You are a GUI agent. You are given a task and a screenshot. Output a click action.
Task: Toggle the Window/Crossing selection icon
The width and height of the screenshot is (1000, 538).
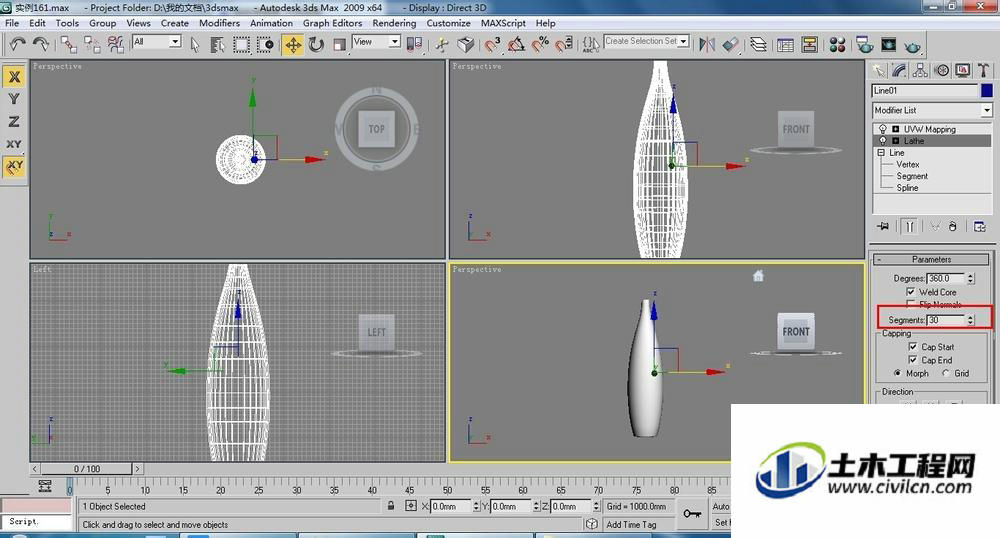265,44
